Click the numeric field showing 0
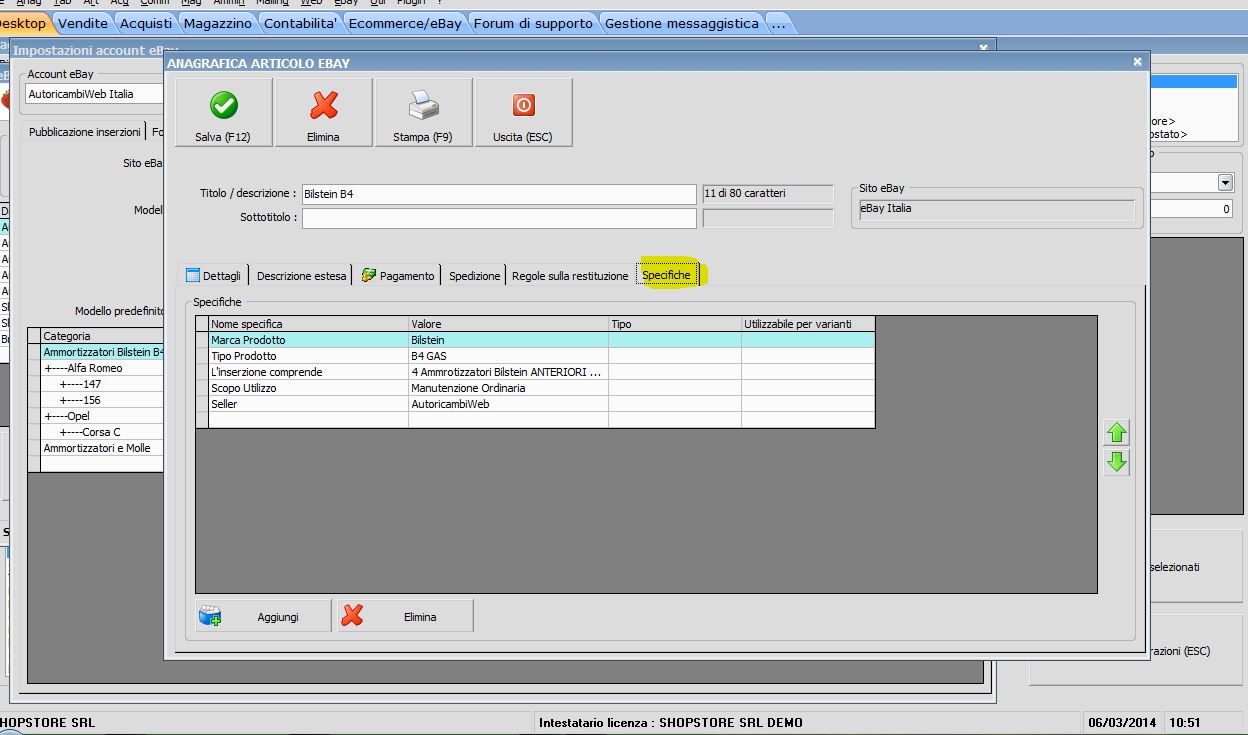 pyautogui.click(x=1193, y=209)
